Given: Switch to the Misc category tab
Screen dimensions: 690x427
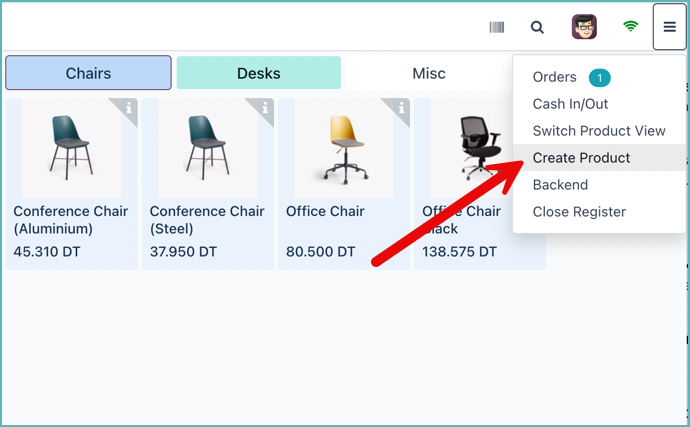Looking at the screenshot, I should click(x=429, y=73).
